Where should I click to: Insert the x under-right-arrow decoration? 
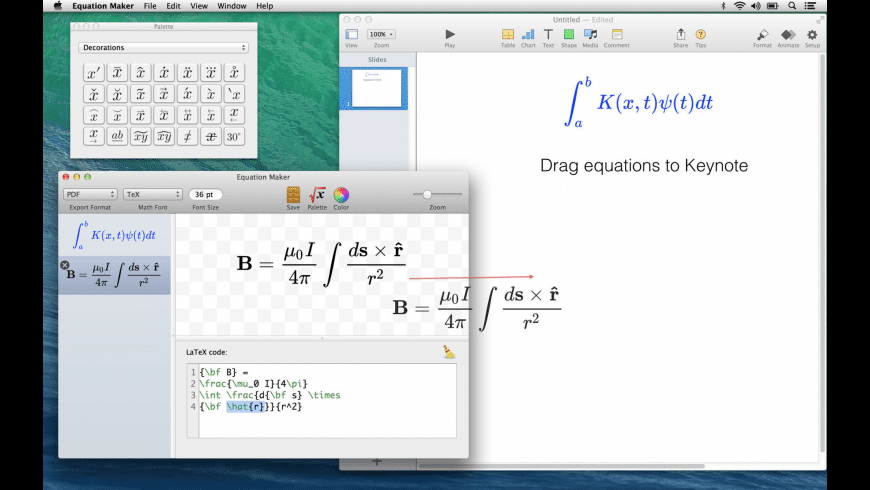tap(94, 136)
